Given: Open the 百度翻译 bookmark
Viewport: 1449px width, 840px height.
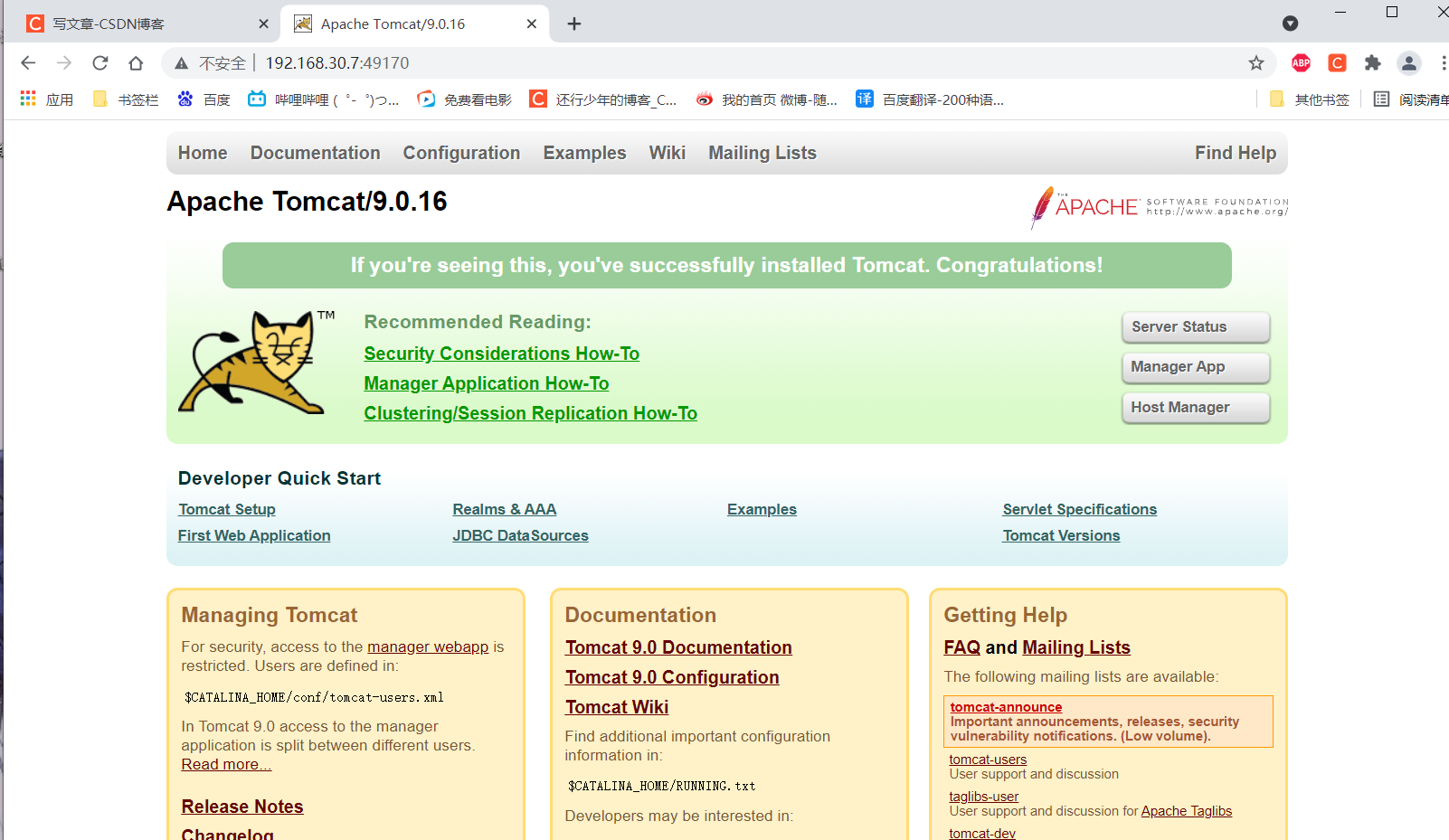Looking at the screenshot, I should [x=930, y=99].
